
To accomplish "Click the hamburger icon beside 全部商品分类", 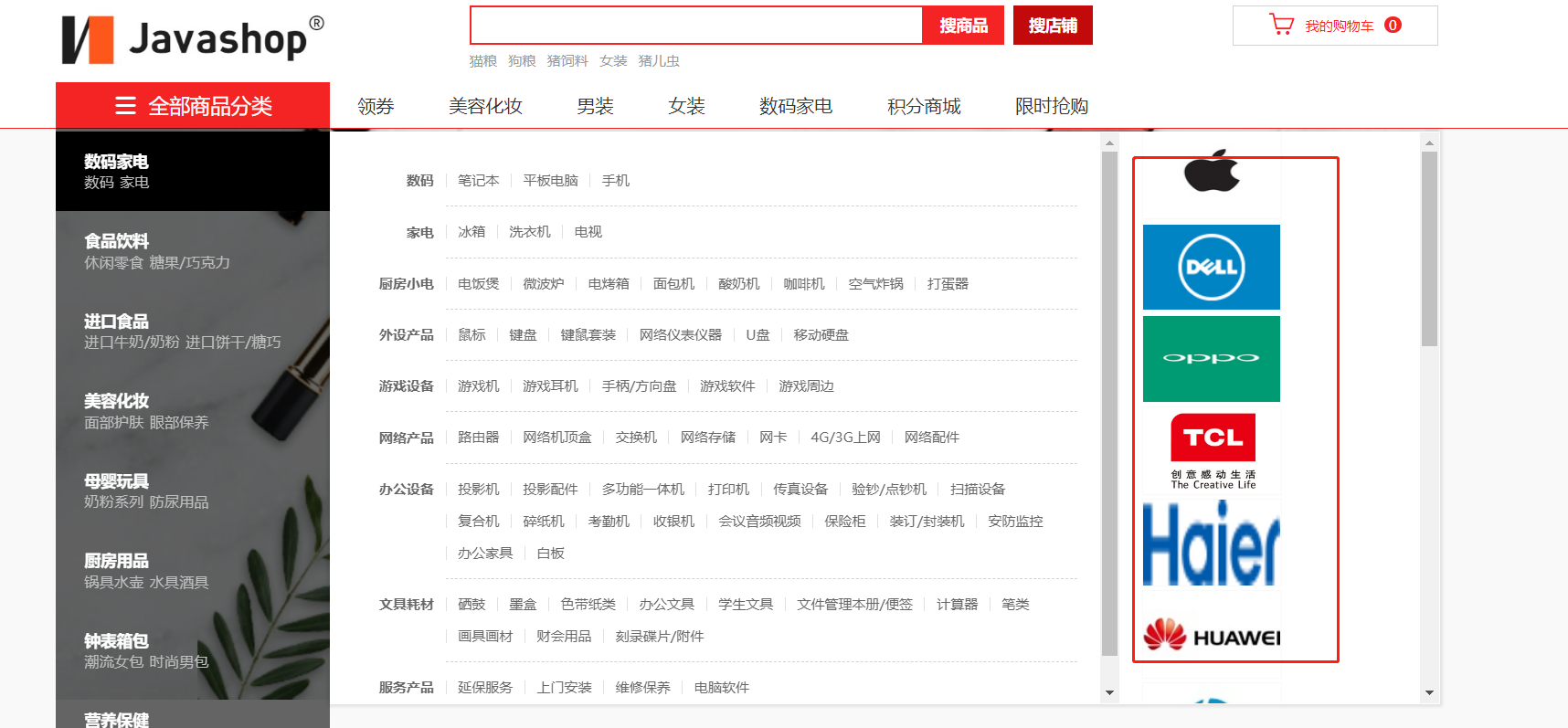I will 125,106.
